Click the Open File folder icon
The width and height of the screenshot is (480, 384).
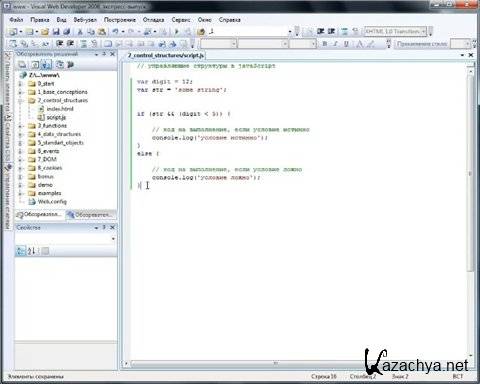tap(45, 32)
